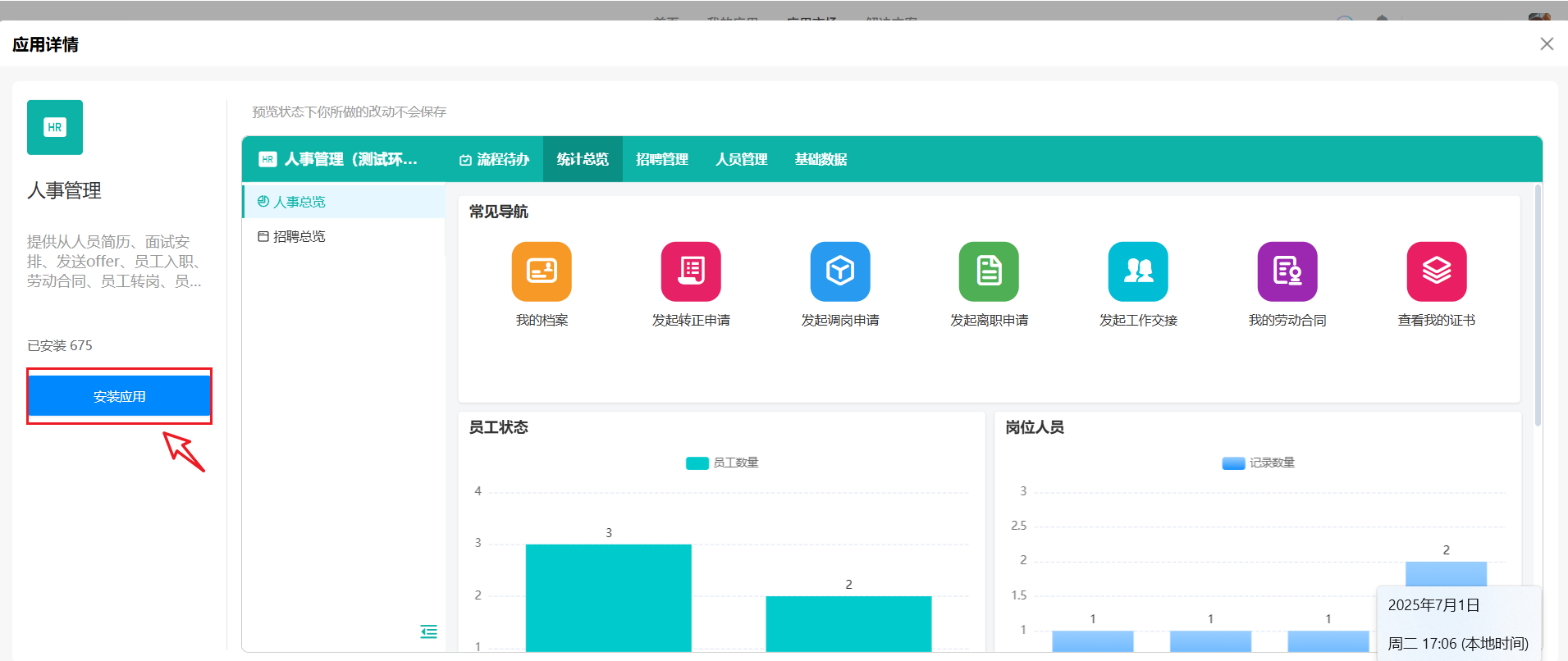Select the 发起工作交接 people icon
Screen dimensions: 1568x661
(x=1138, y=271)
